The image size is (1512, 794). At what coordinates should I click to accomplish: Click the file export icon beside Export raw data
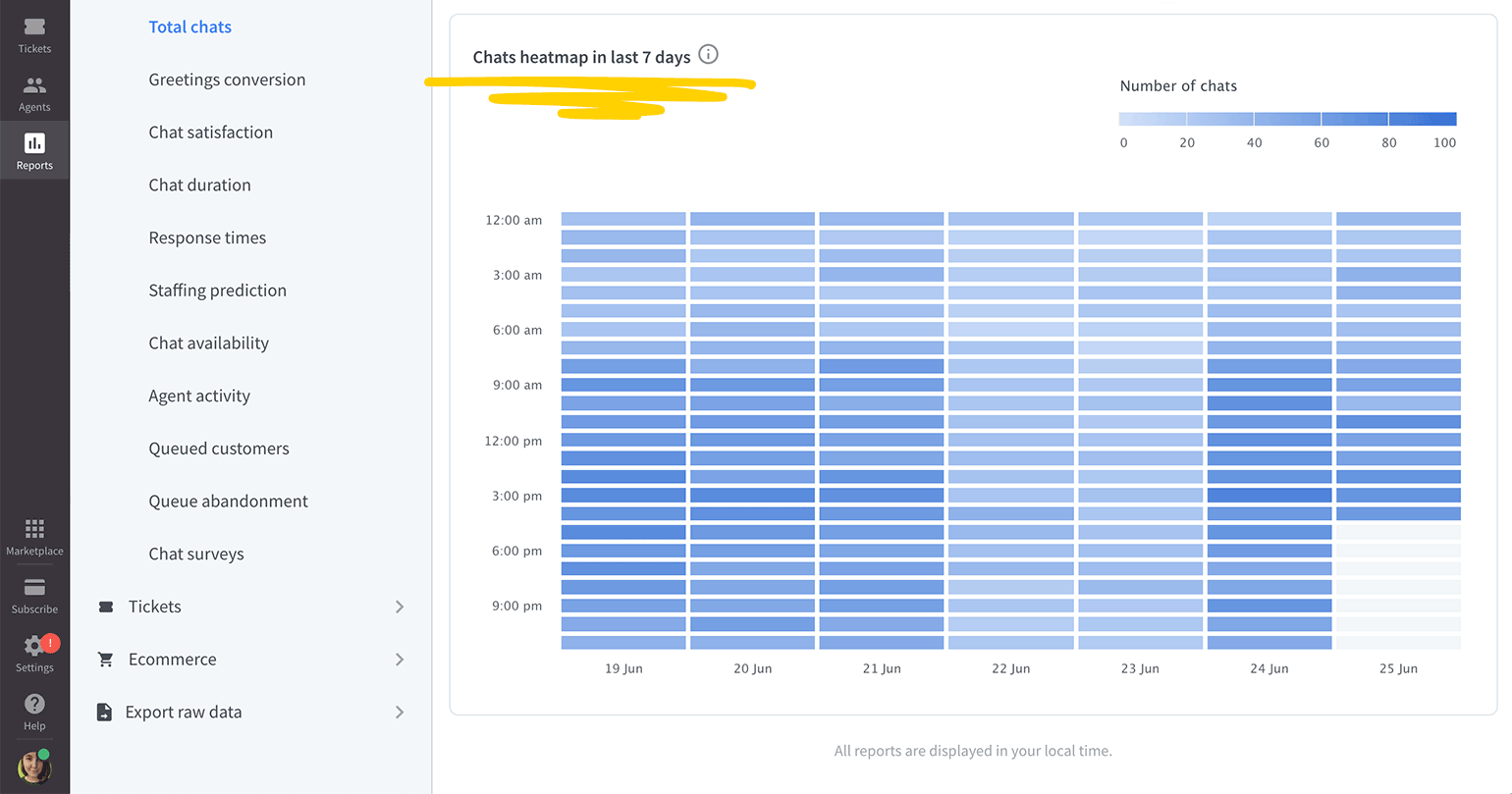pos(104,713)
